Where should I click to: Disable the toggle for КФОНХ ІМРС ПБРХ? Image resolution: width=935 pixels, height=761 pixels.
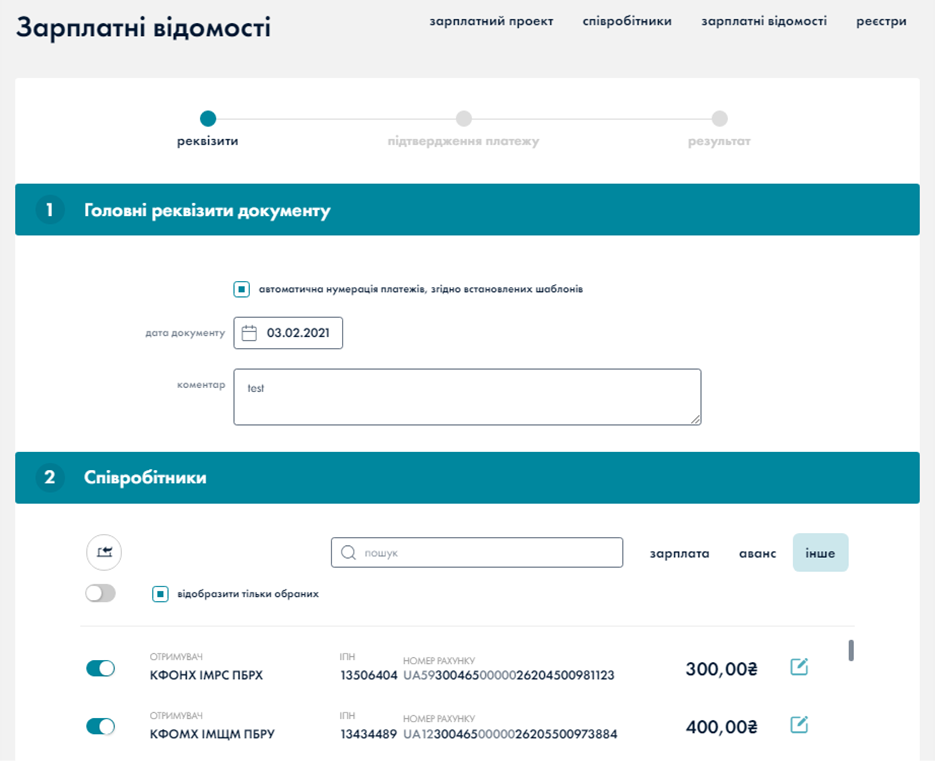101,668
